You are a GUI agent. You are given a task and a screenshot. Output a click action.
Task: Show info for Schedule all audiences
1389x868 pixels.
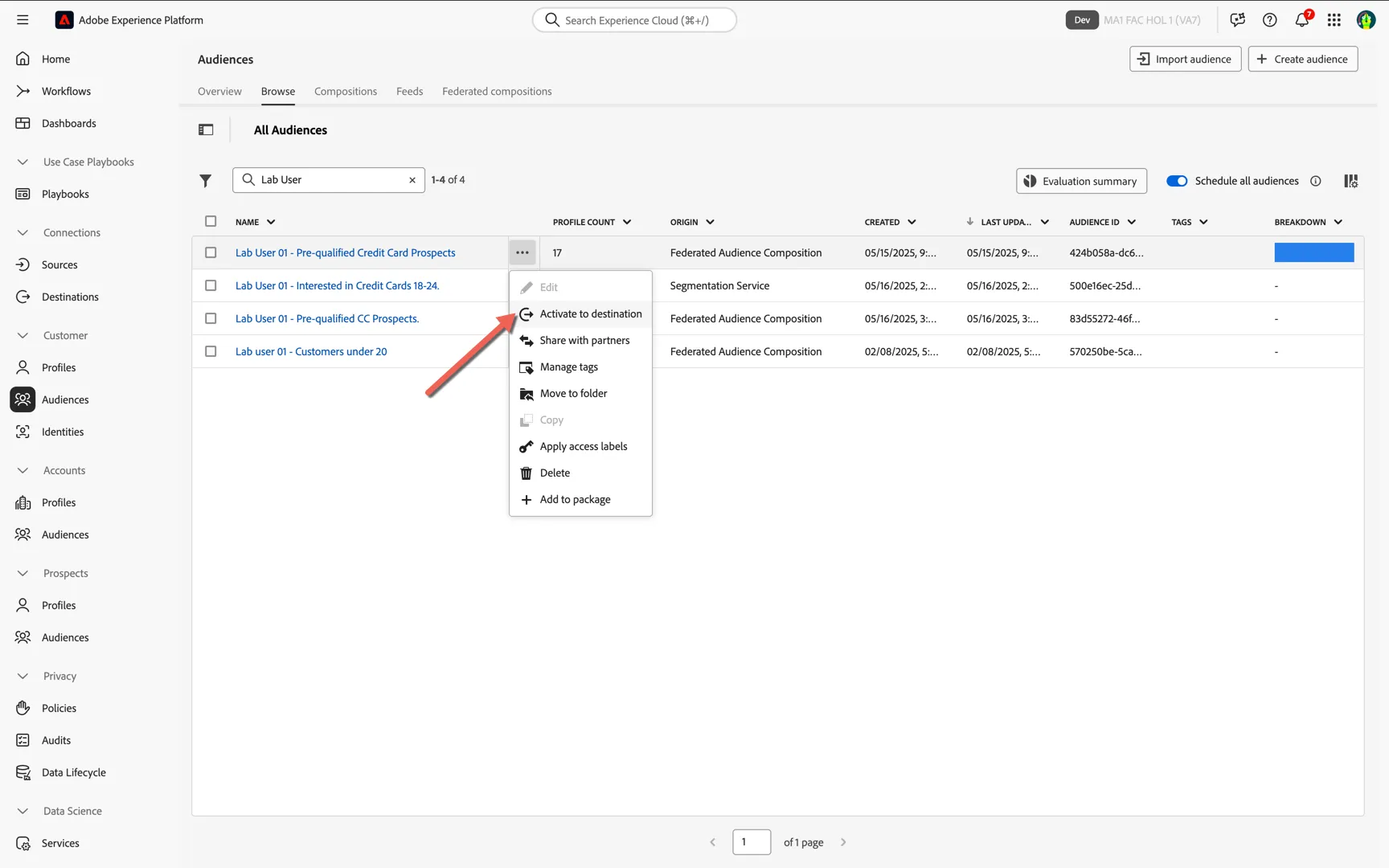[1316, 181]
